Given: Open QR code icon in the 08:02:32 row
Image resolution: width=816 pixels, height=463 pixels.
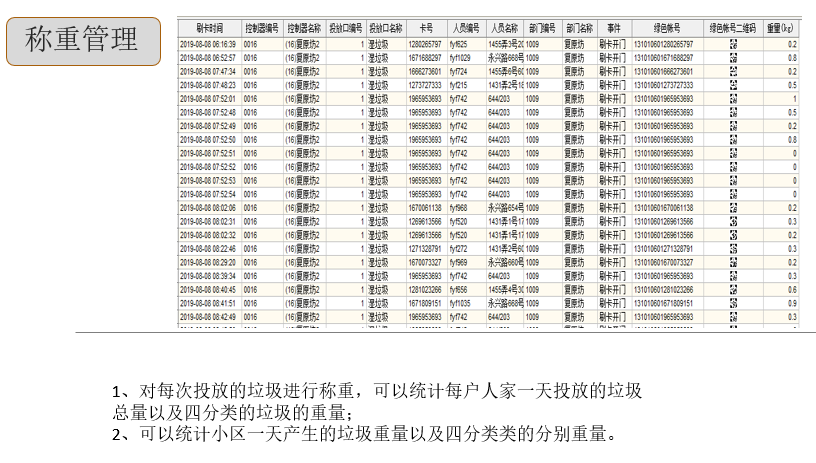Looking at the screenshot, I should (733, 235).
